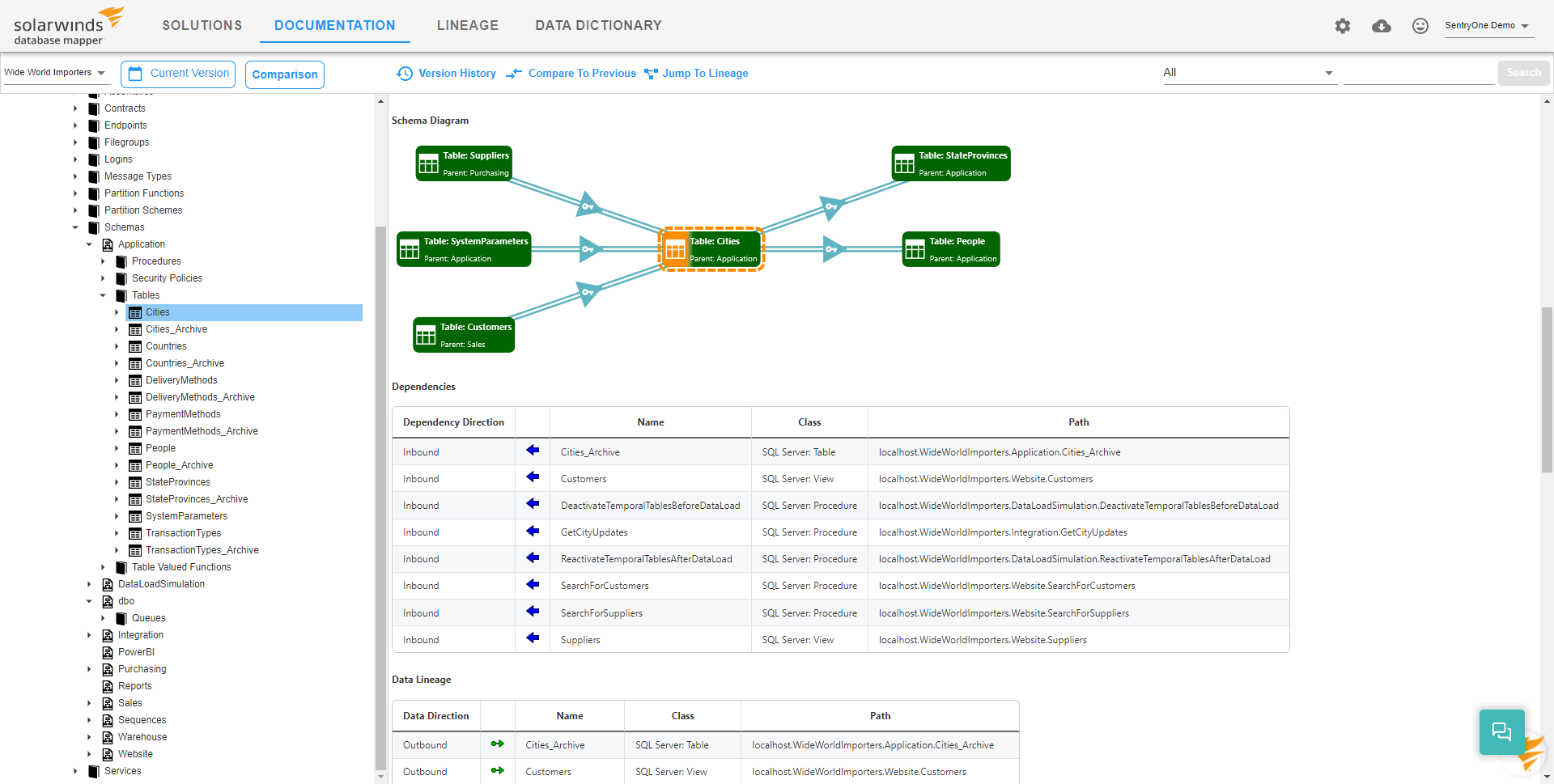
Task: Click the Search button
Action: [1524, 73]
